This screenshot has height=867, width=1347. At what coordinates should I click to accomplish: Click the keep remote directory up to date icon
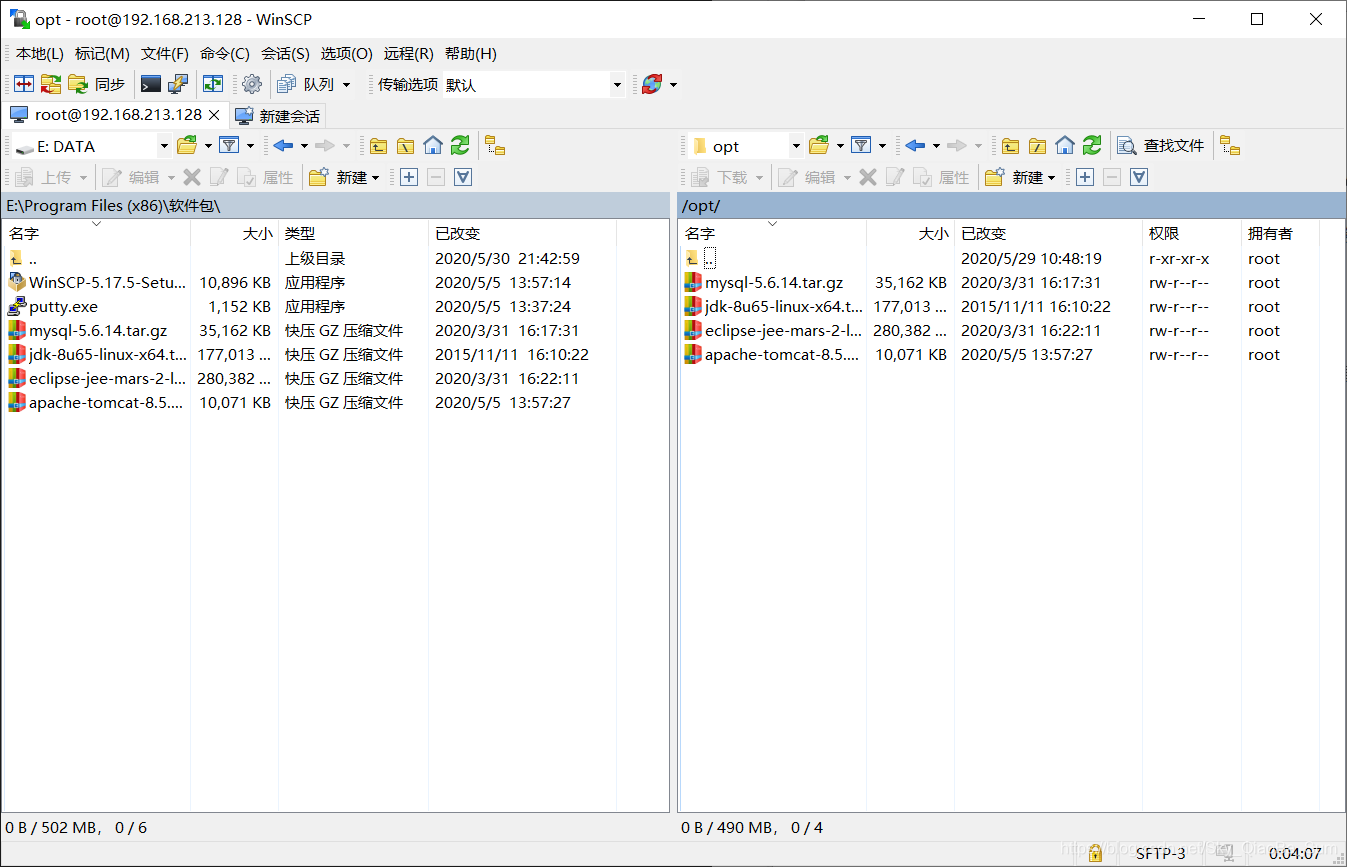(x=213, y=84)
